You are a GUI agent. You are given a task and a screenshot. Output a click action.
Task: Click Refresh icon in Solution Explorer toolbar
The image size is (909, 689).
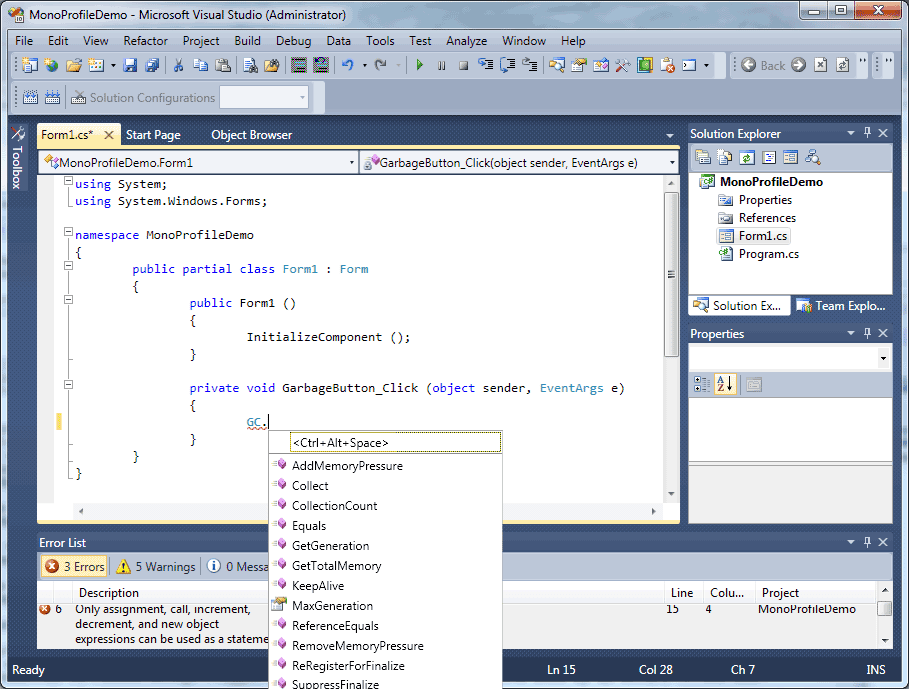747,157
